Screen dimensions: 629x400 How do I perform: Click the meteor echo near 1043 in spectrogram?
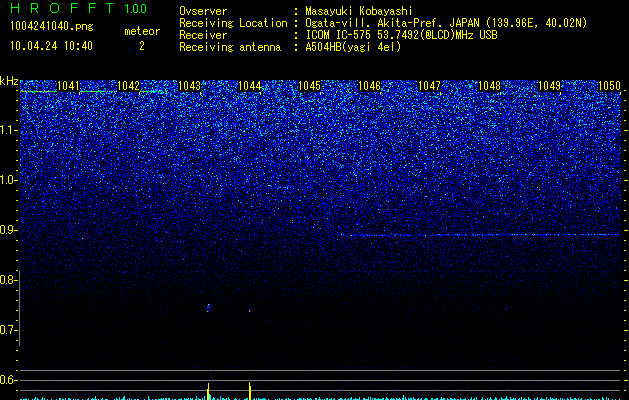pos(208,308)
